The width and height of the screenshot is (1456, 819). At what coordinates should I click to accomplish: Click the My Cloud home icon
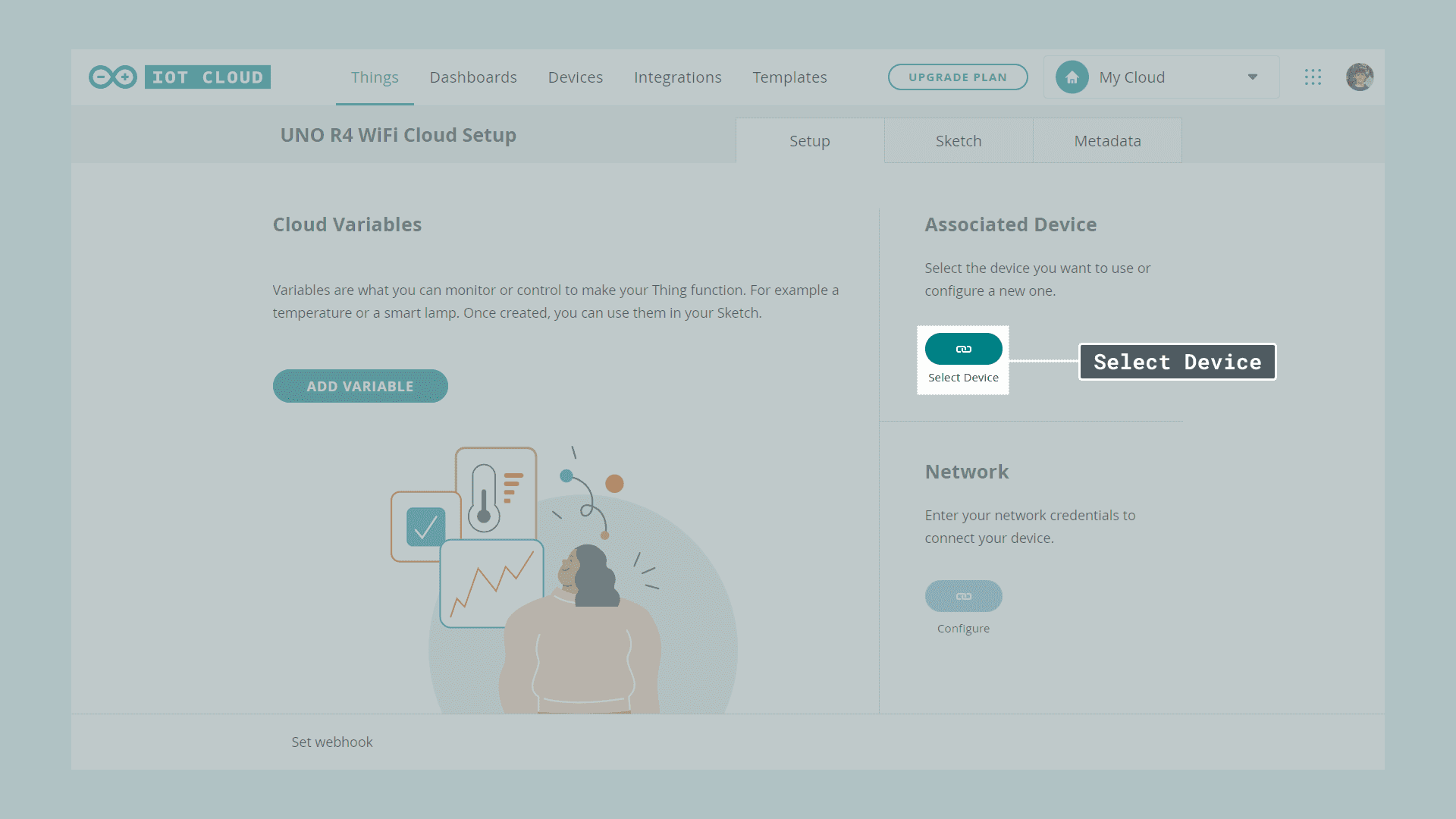click(1072, 77)
